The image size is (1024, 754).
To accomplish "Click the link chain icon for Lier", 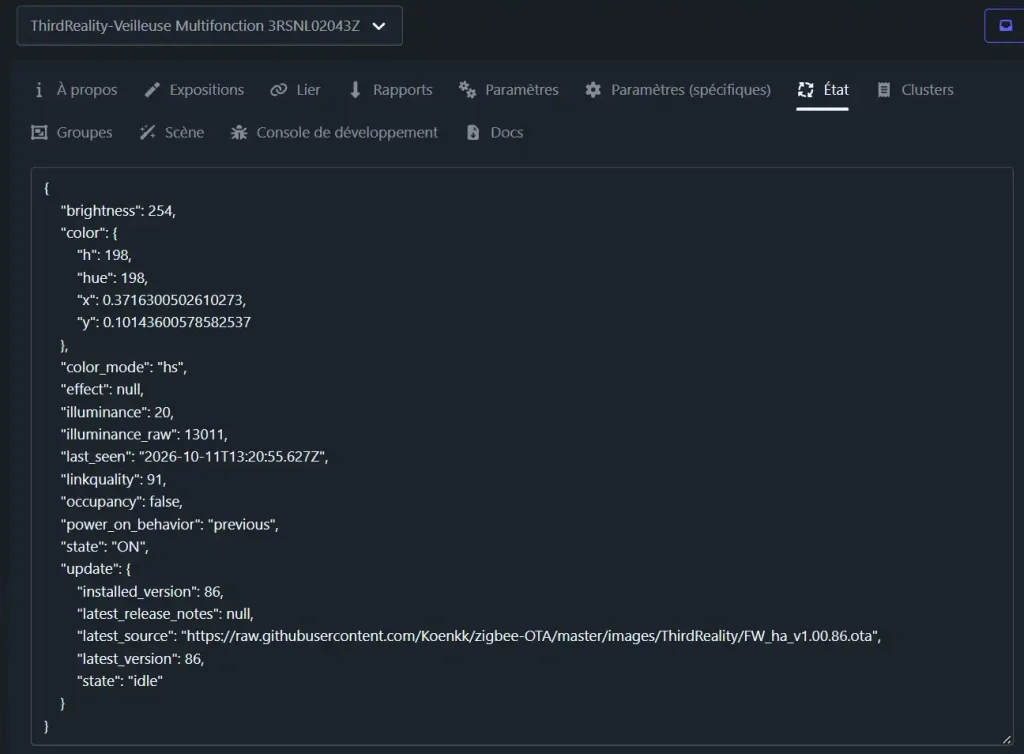I will coord(278,90).
